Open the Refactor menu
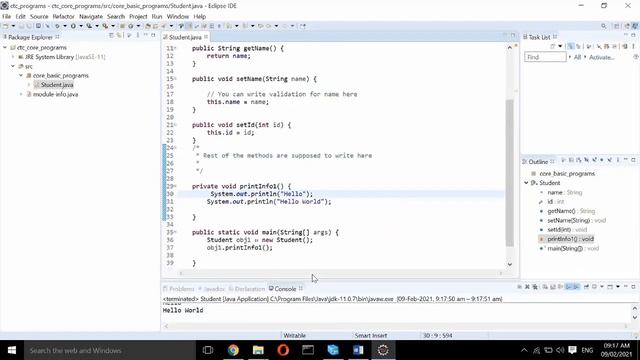The image size is (640, 360). pyautogui.click(x=63, y=16)
